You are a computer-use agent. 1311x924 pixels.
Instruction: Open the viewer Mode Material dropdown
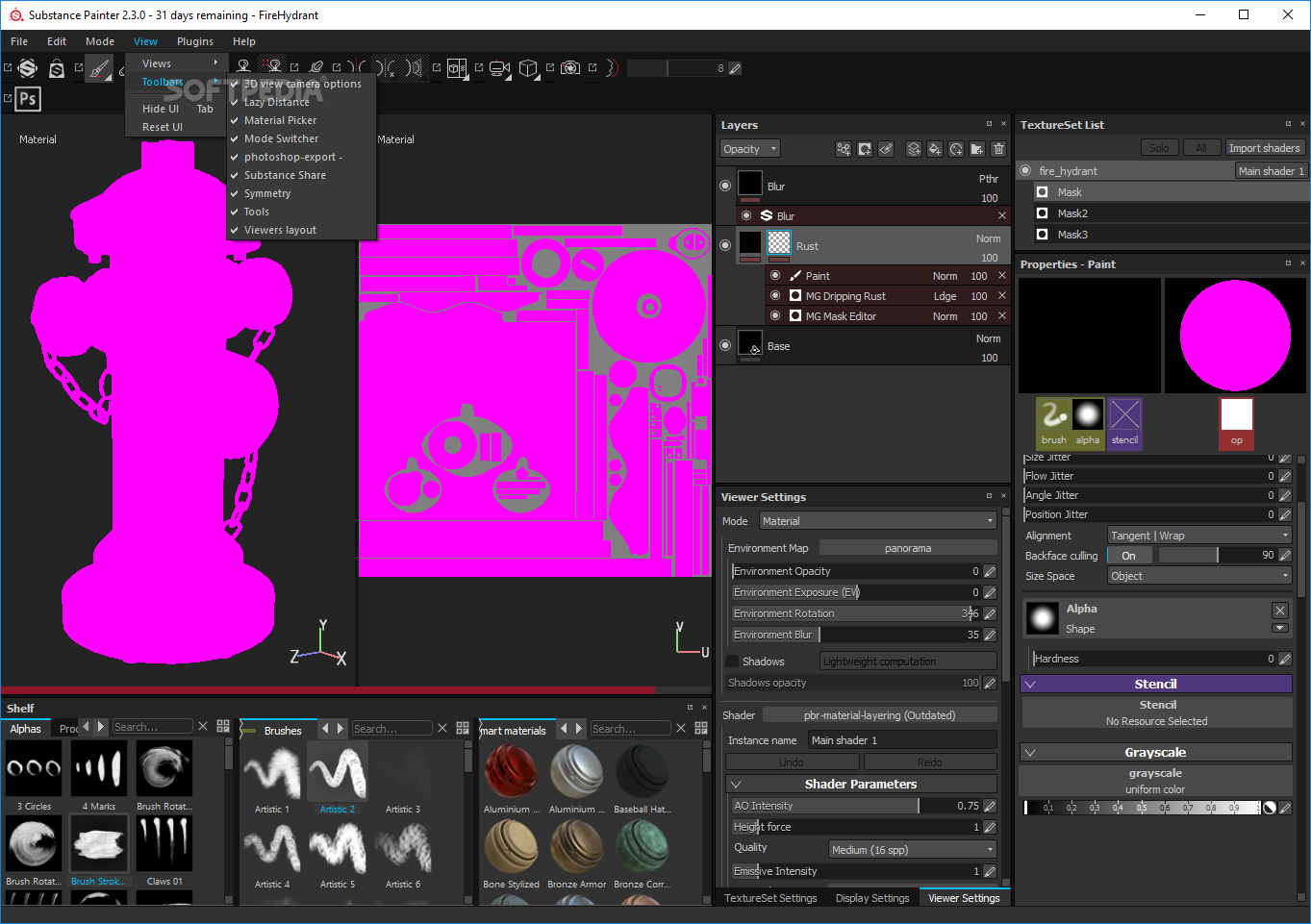pos(878,521)
